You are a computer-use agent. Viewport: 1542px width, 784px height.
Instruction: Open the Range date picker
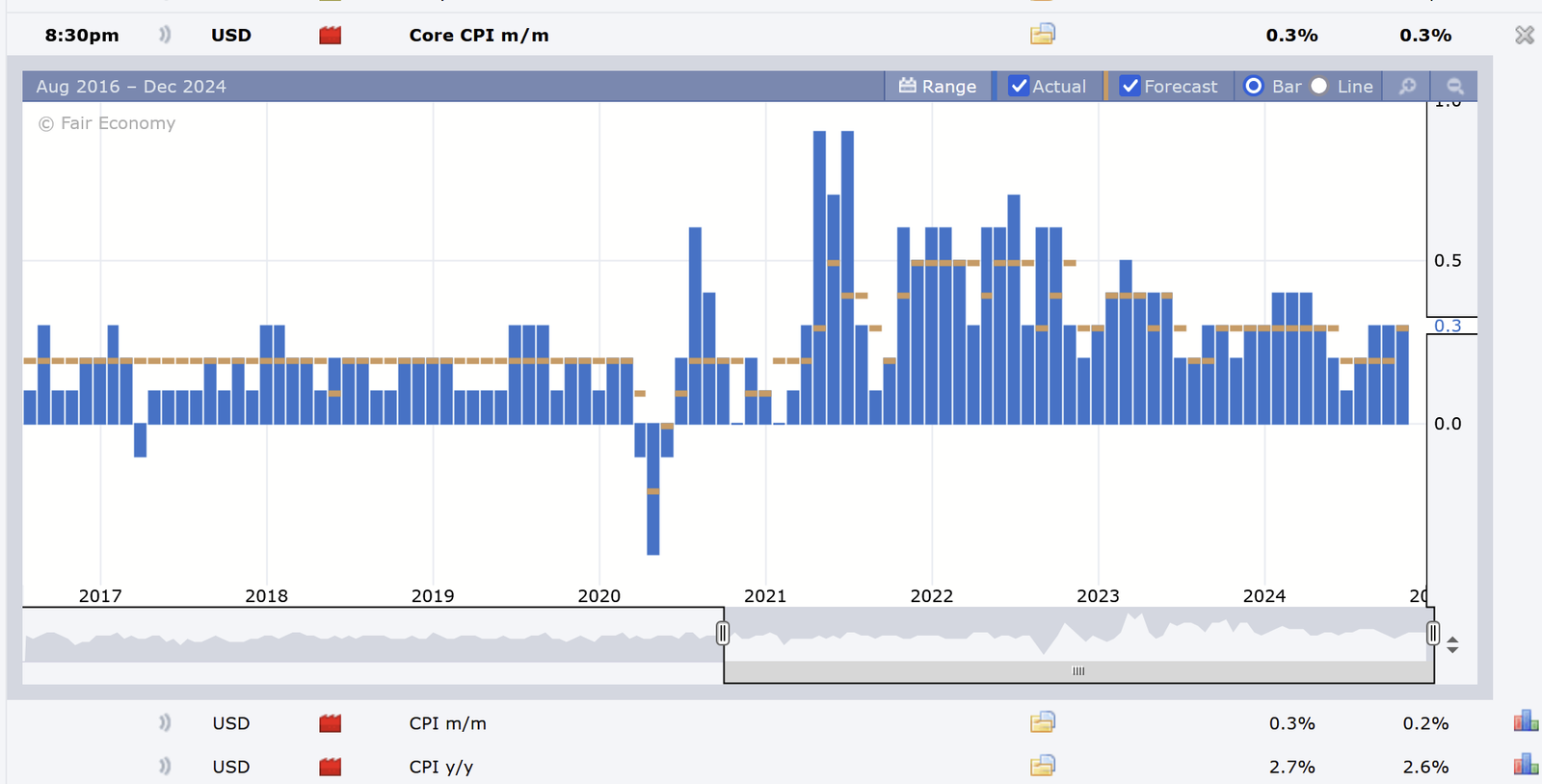tap(938, 87)
